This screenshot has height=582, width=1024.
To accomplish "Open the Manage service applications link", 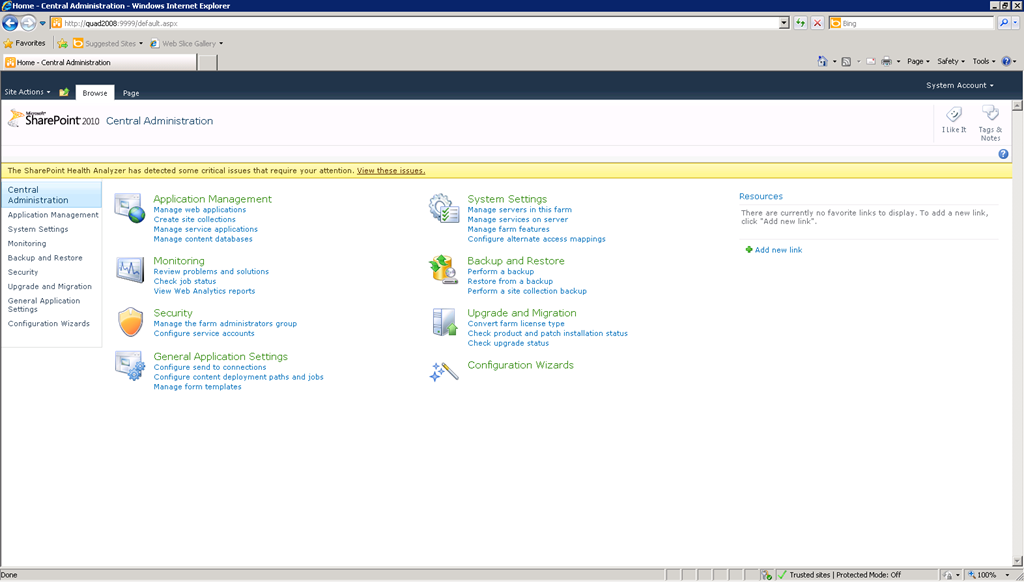I will (x=206, y=229).
